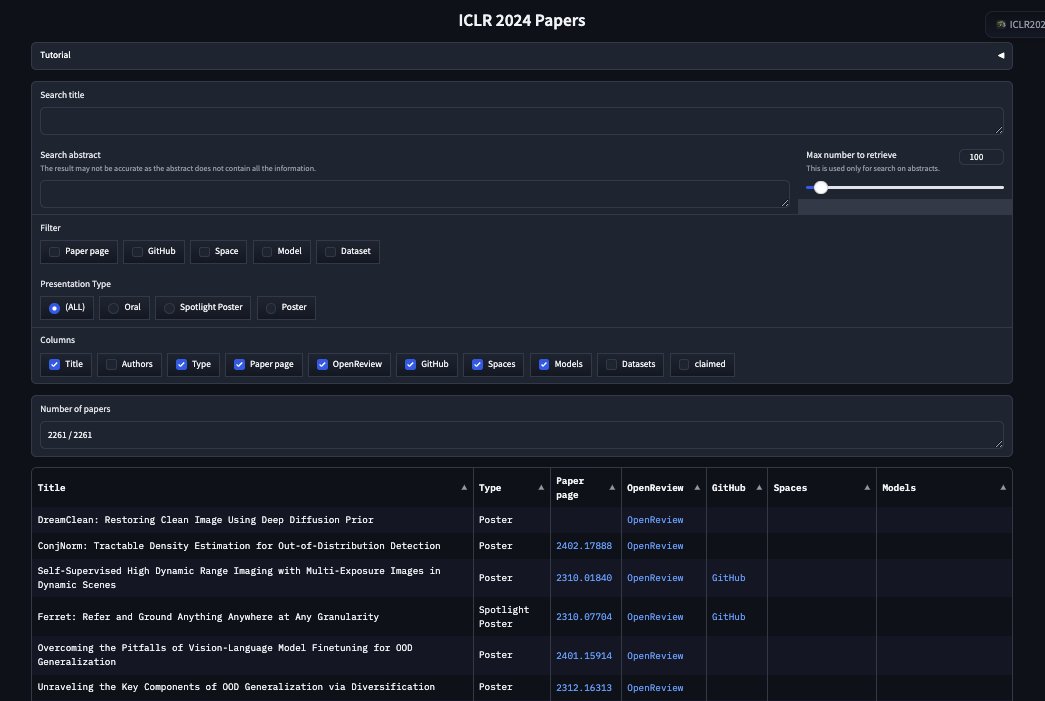1045x701 pixels.
Task: Enable the Paper page filter checkbox
Action: [x=55, y=252]
